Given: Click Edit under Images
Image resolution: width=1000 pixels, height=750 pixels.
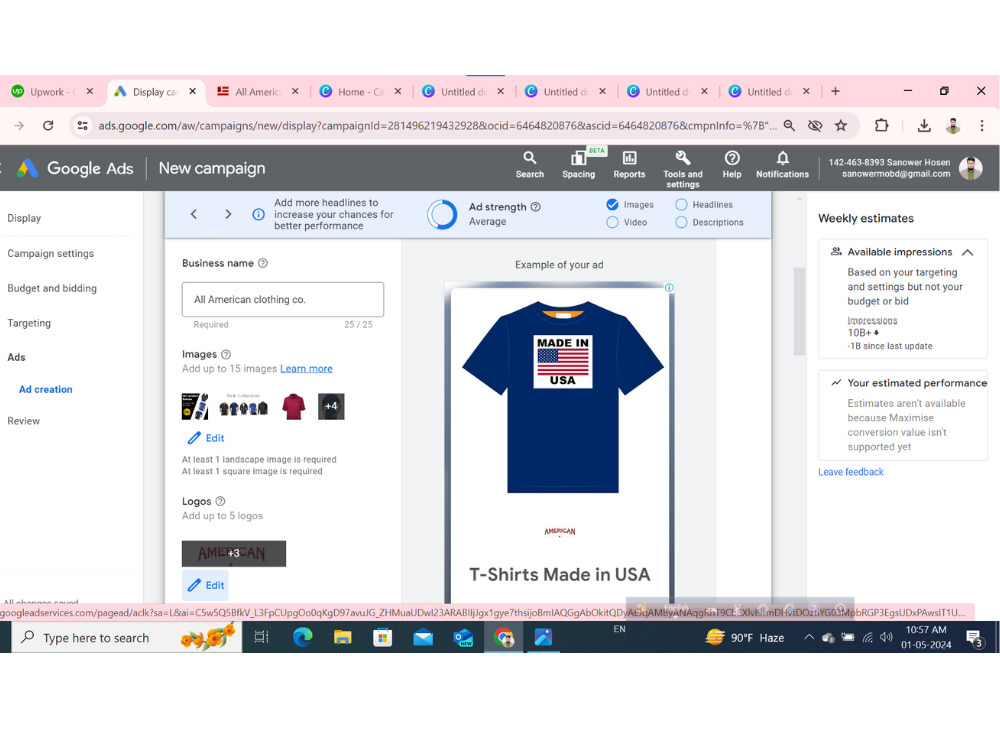Looking at the screenshot, I should [206, 438].
